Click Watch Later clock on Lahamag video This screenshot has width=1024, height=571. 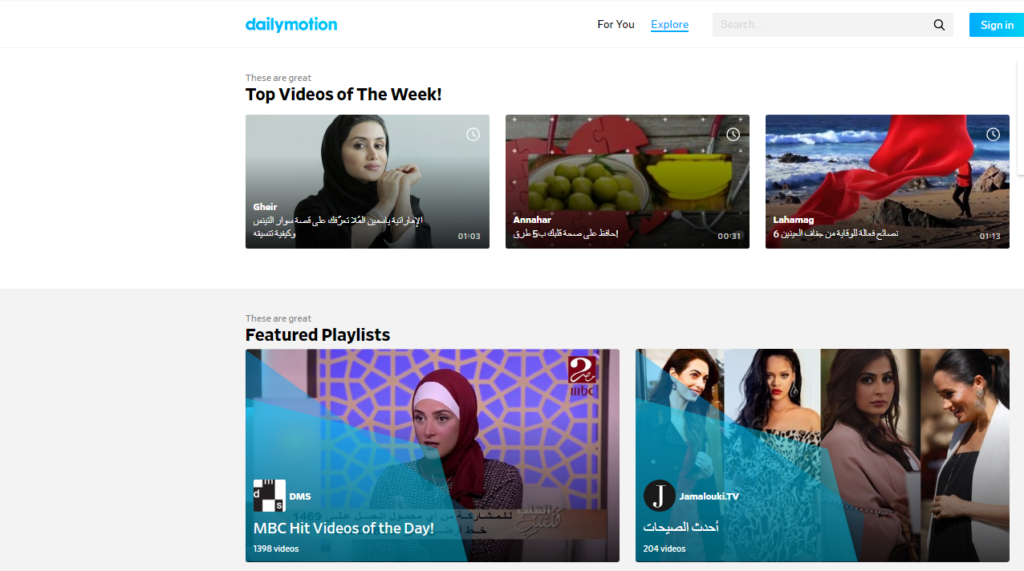tap(993, 135)
